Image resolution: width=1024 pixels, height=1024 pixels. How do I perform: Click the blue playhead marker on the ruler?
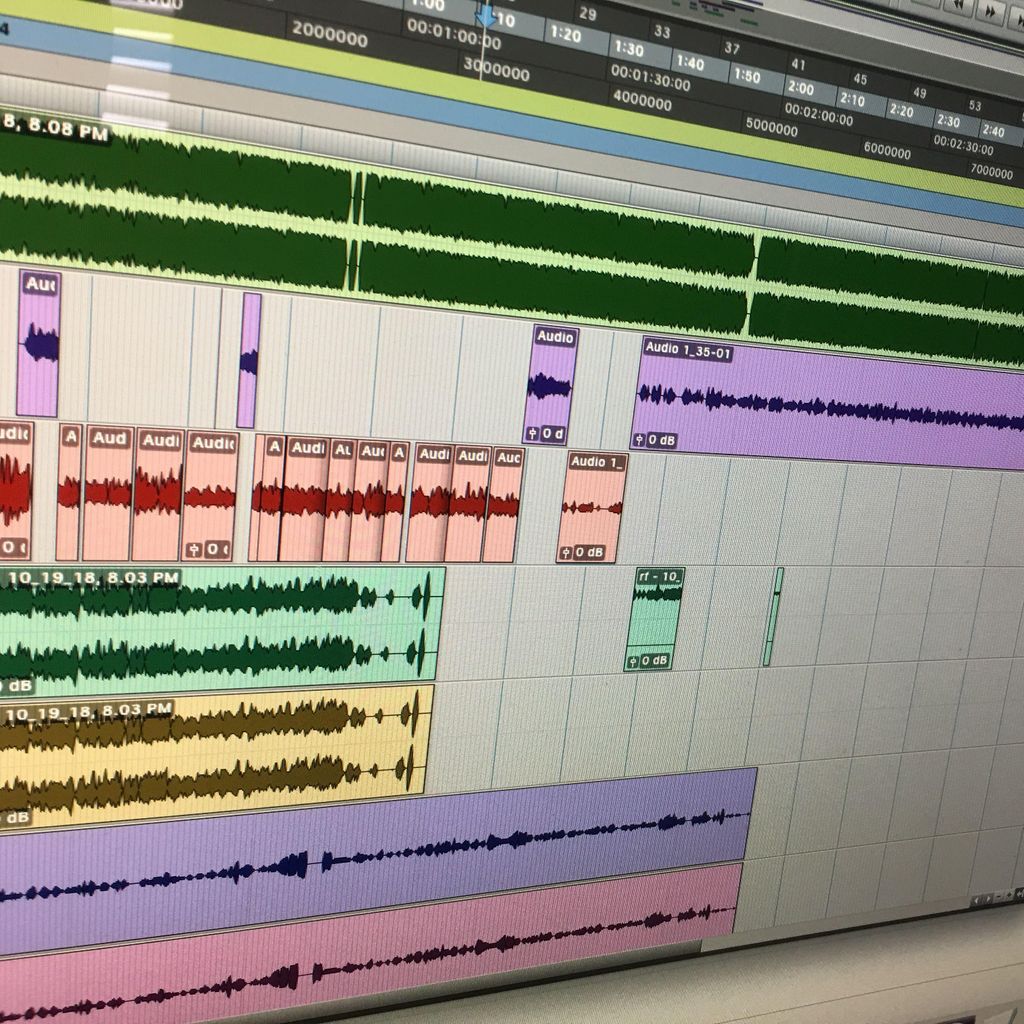click(x=485, y=14)
